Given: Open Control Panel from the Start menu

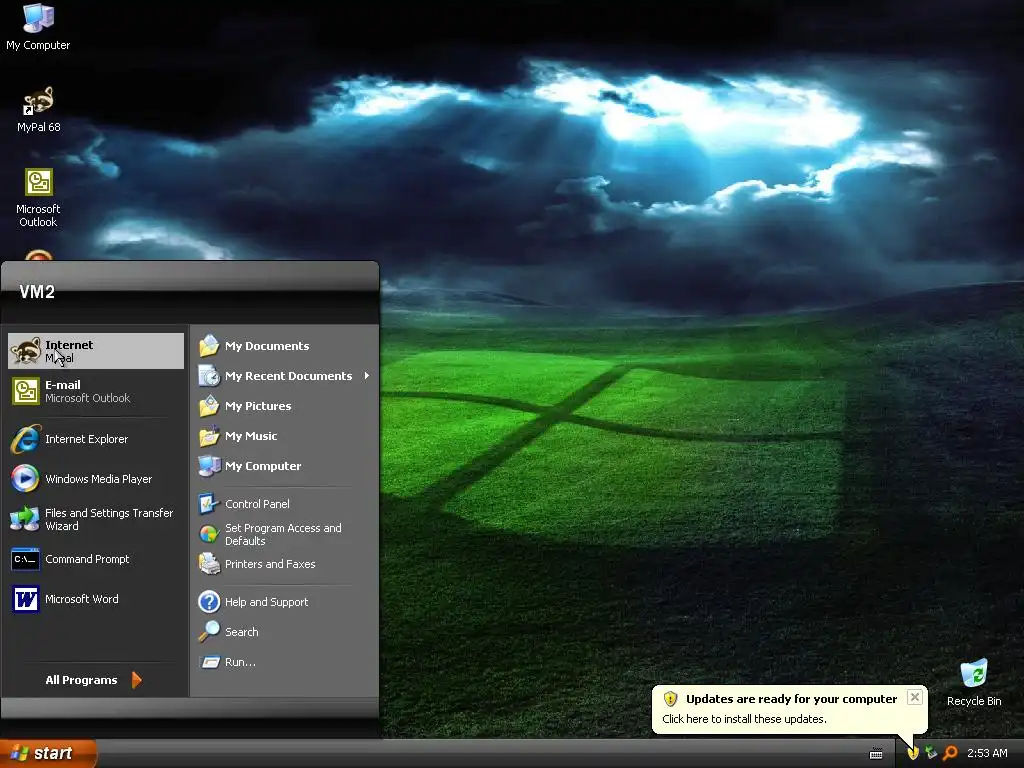Looking at the screenshot, I should (x=285, y=504).
